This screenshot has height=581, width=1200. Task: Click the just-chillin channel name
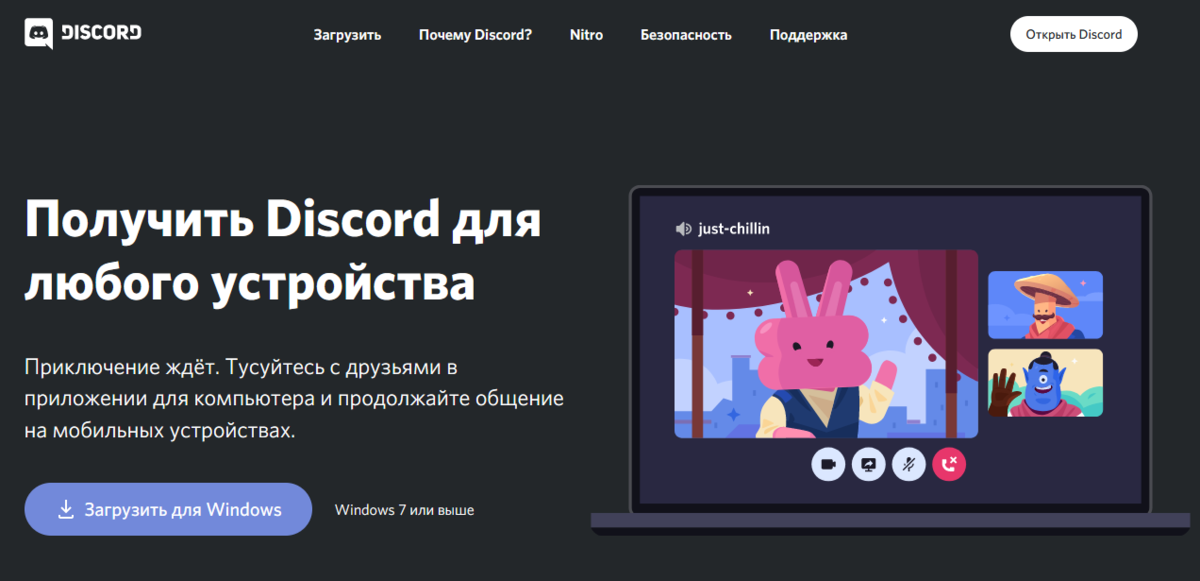pos(734,229)
